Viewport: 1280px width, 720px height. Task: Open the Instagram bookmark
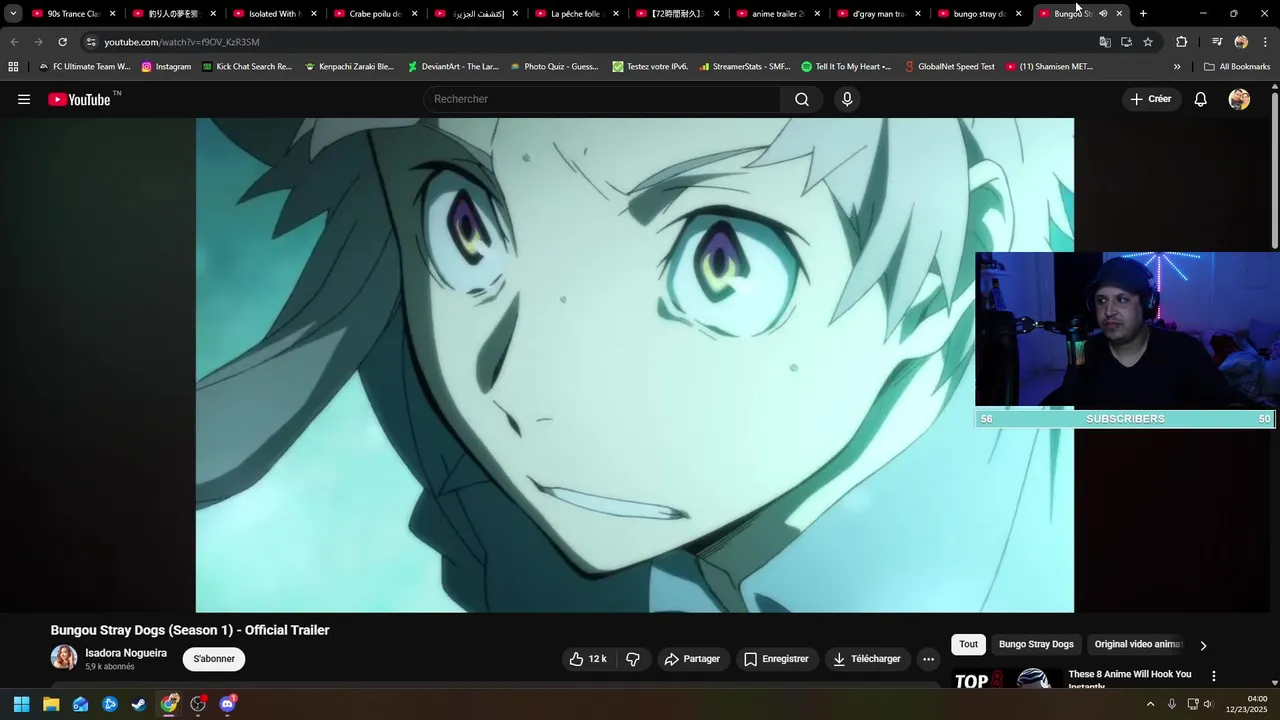click(x=166, y=67)
